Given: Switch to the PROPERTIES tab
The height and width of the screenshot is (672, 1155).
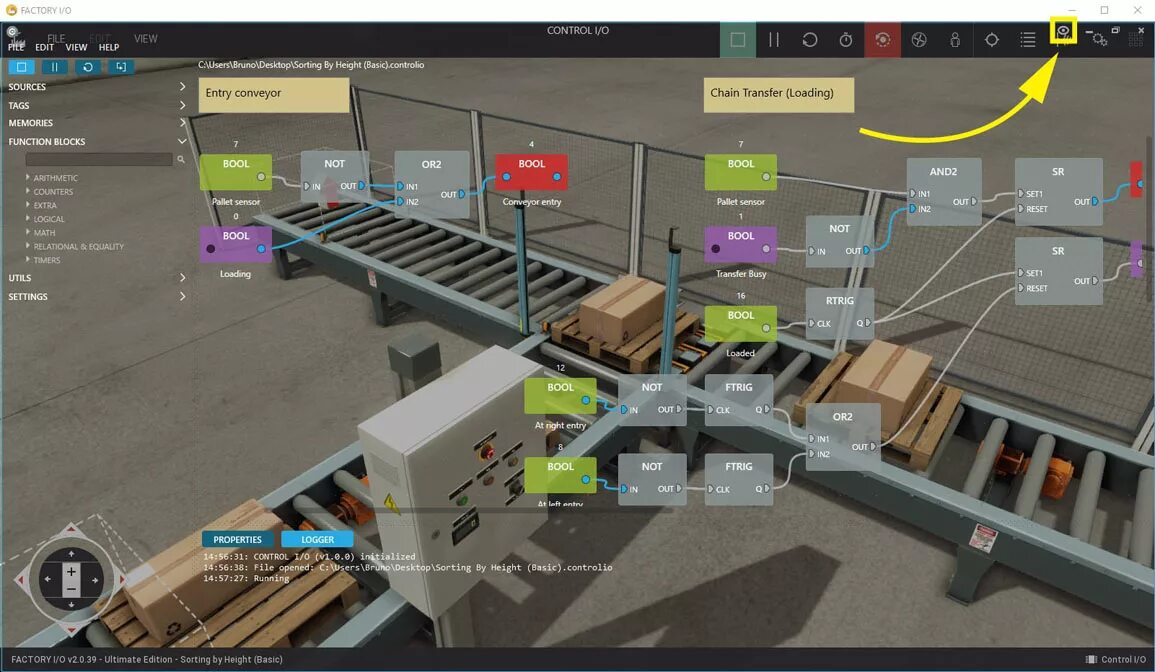Looking at the screenshot, I should 237,539.
